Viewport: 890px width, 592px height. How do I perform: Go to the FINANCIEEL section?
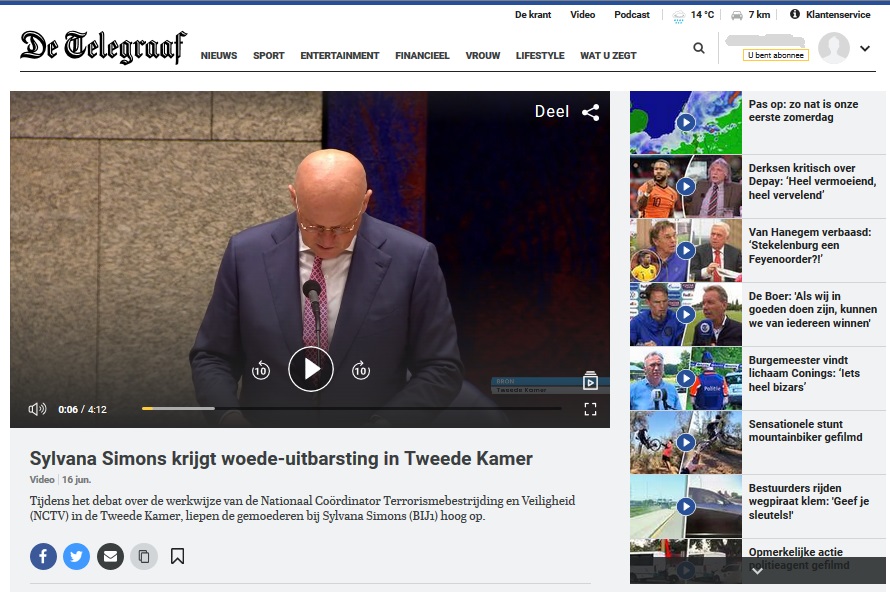(x=422, y=56)
